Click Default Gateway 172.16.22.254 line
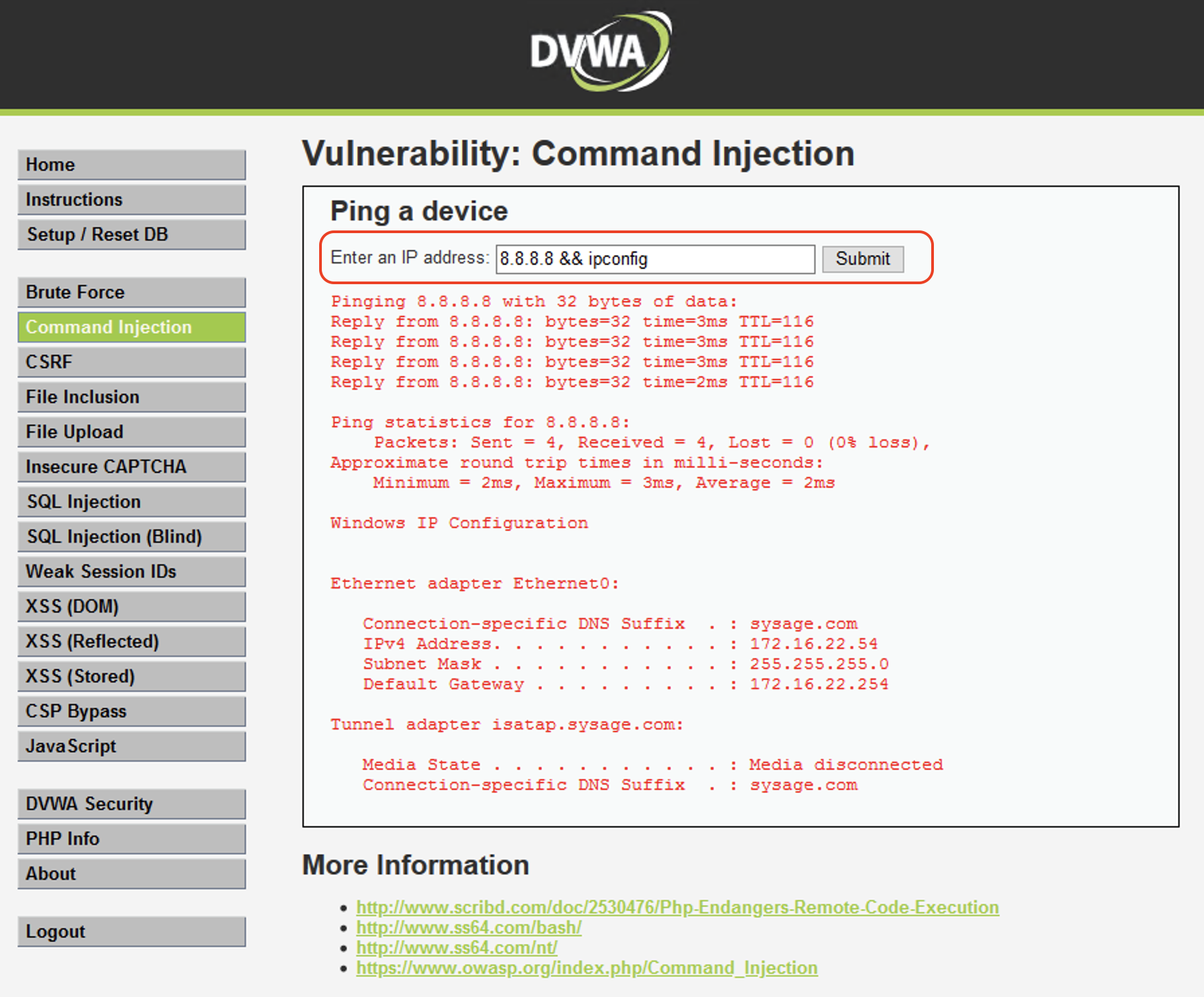Image resolution: width=1204 pixels, height=997 pixels. 626,685
